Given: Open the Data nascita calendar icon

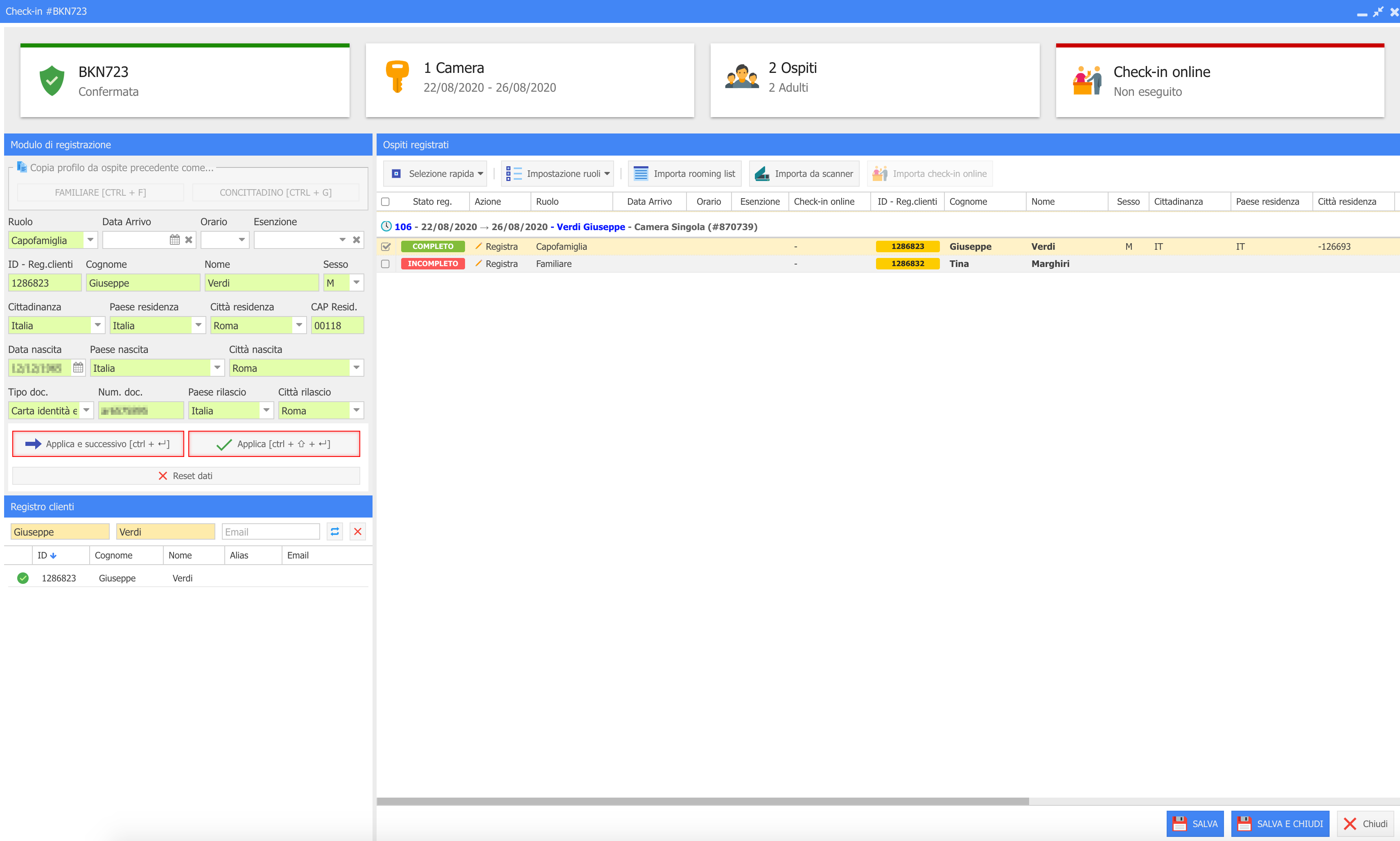Looking at the screenshot, I should pos(78,368).
